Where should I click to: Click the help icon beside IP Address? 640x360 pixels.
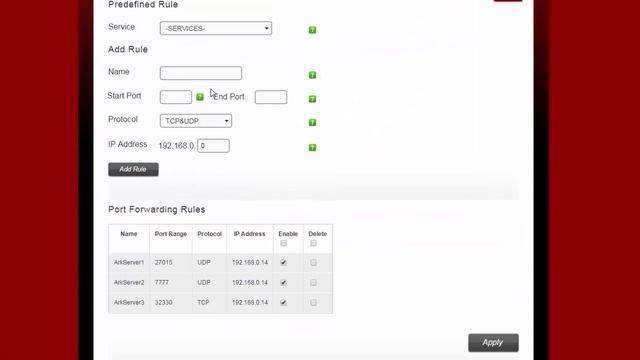[x=312, y=147]
